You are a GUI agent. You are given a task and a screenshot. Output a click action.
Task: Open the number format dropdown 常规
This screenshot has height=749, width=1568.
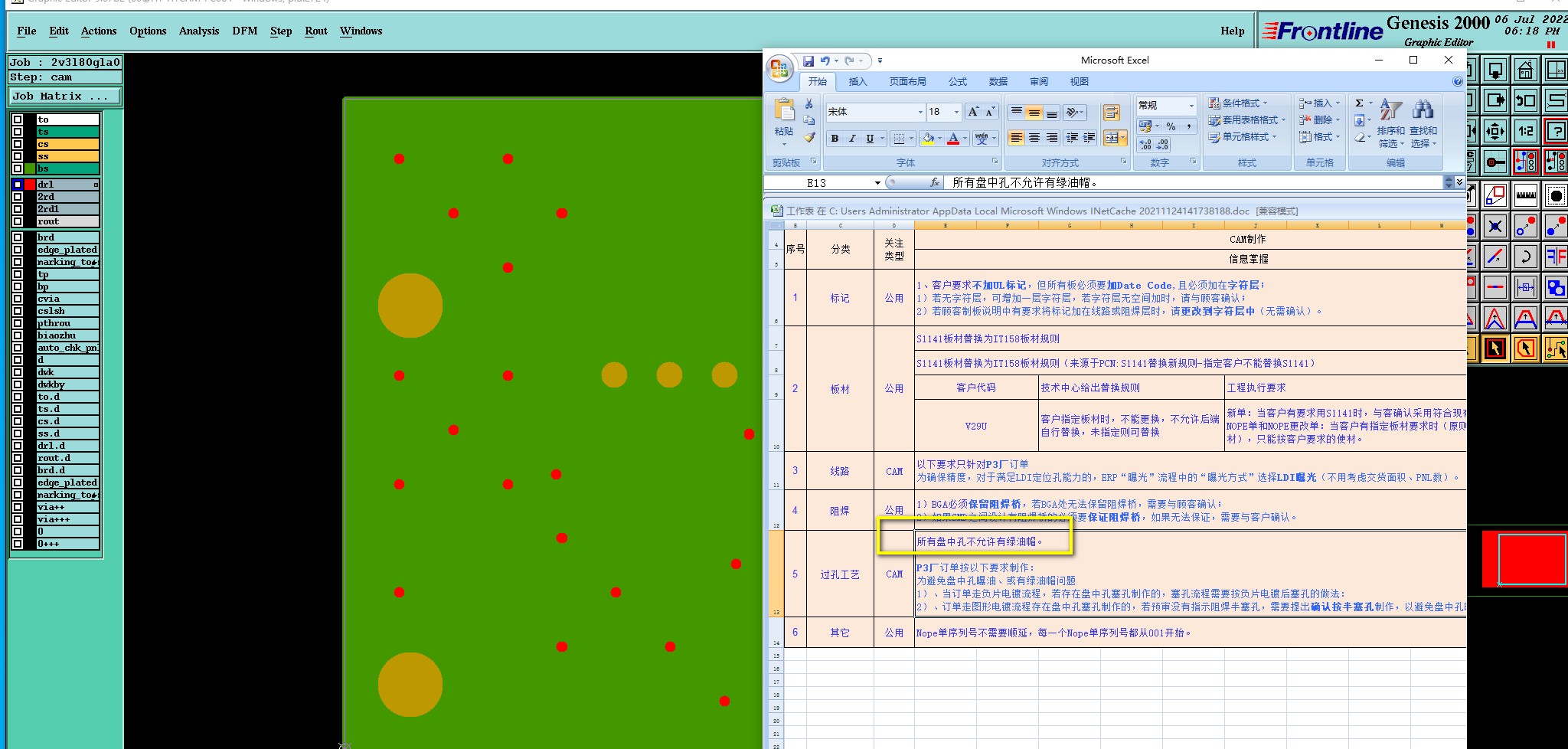[x=1191, y=106]
